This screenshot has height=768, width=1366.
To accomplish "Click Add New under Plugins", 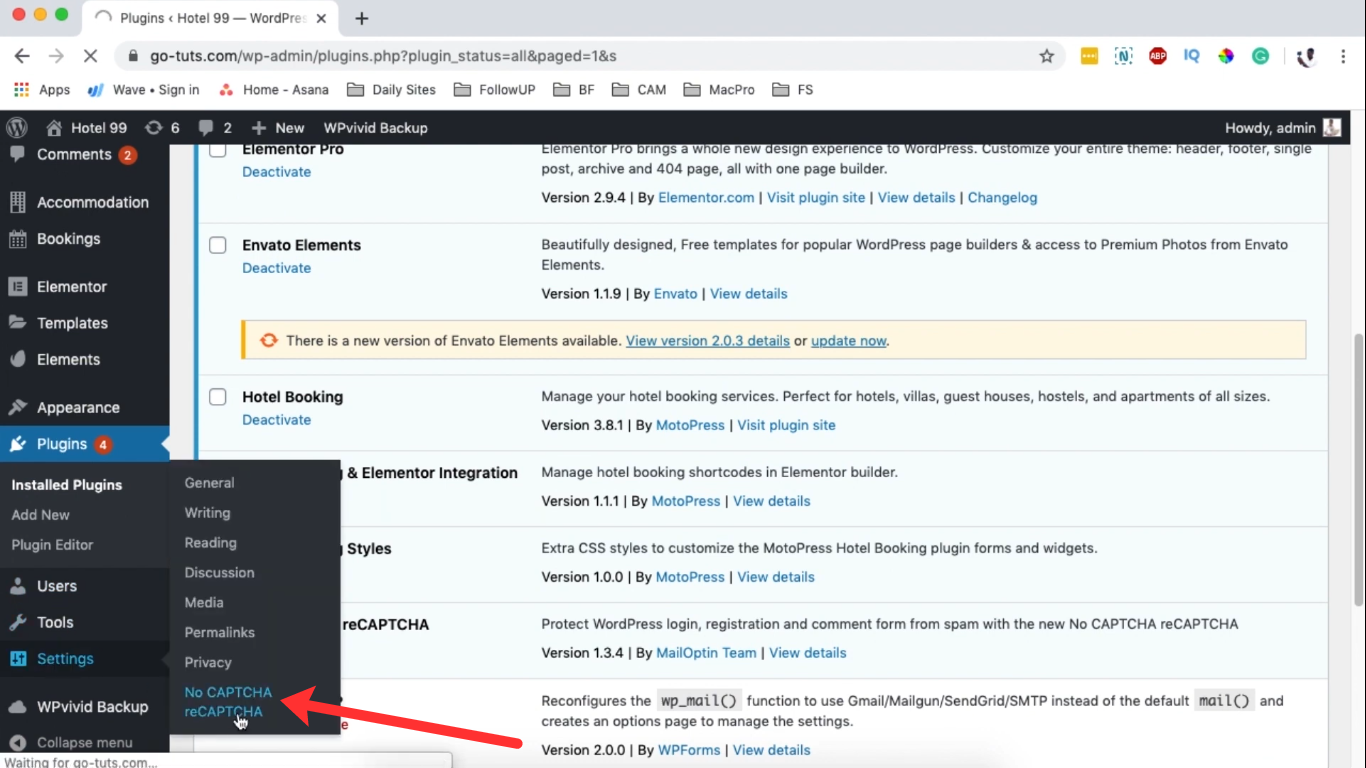I will pyautogui.click(x=40, y=515).
